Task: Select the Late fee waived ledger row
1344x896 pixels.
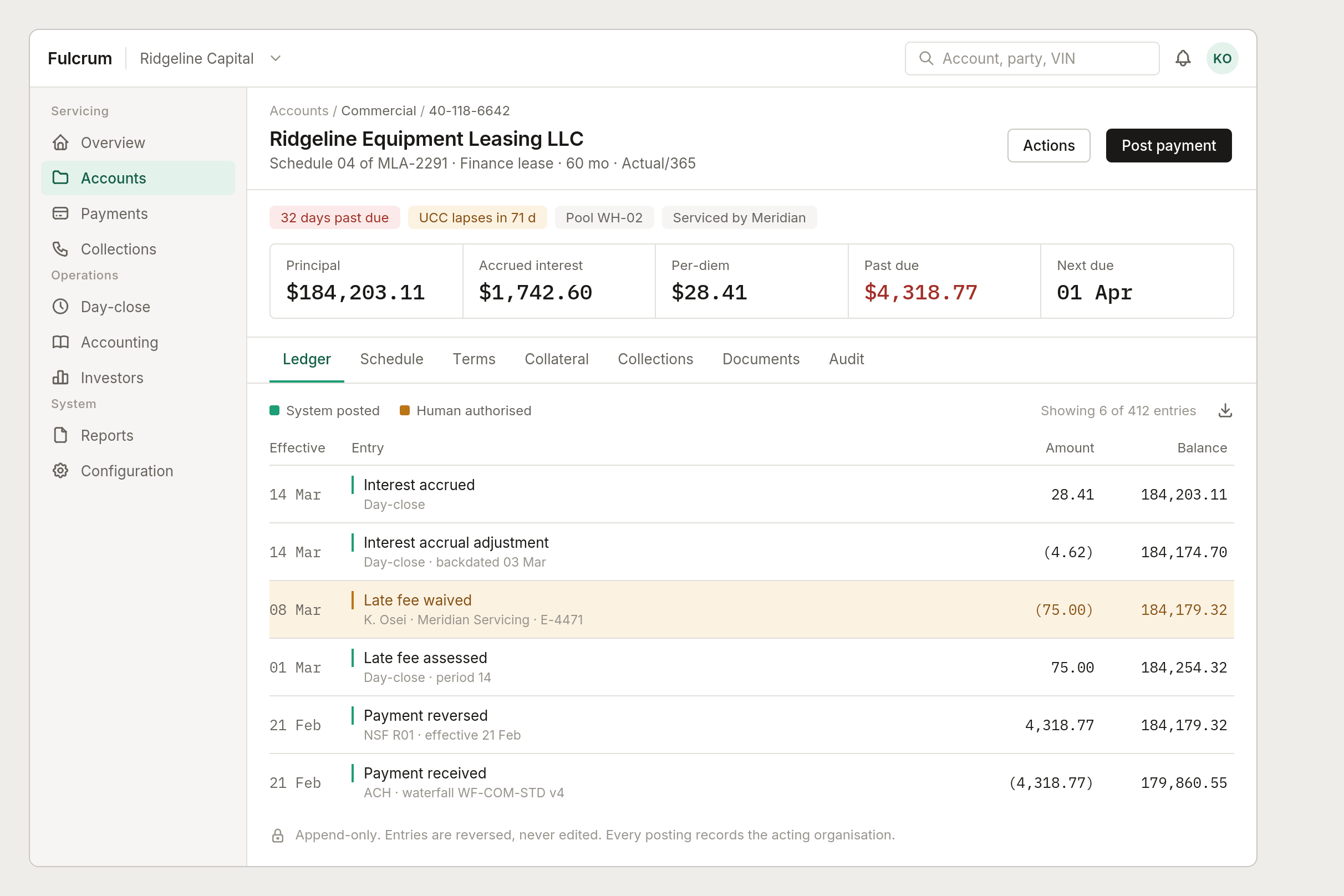Action: 751,609
